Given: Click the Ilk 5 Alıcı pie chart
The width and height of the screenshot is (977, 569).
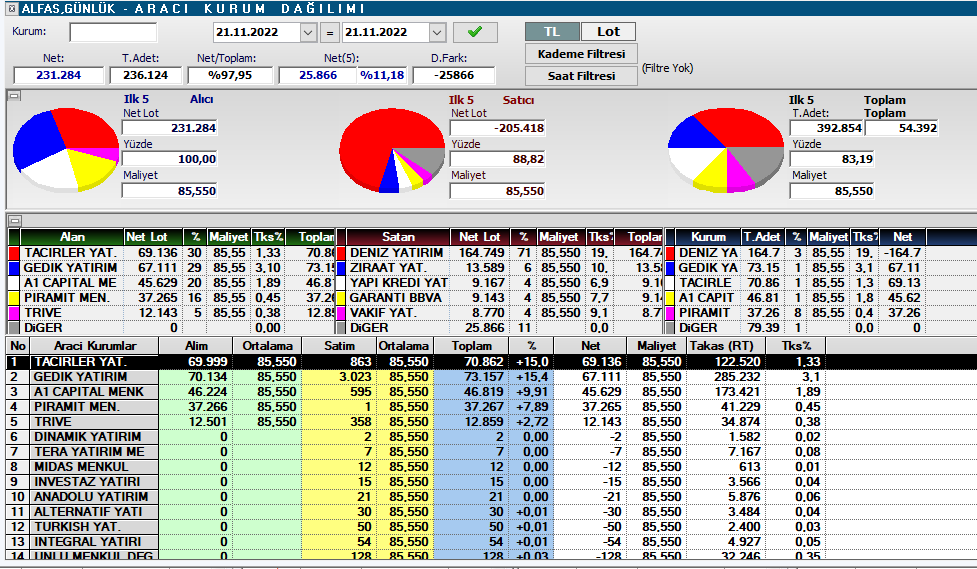Looking at the screenshot, I should tap(65, 149).
